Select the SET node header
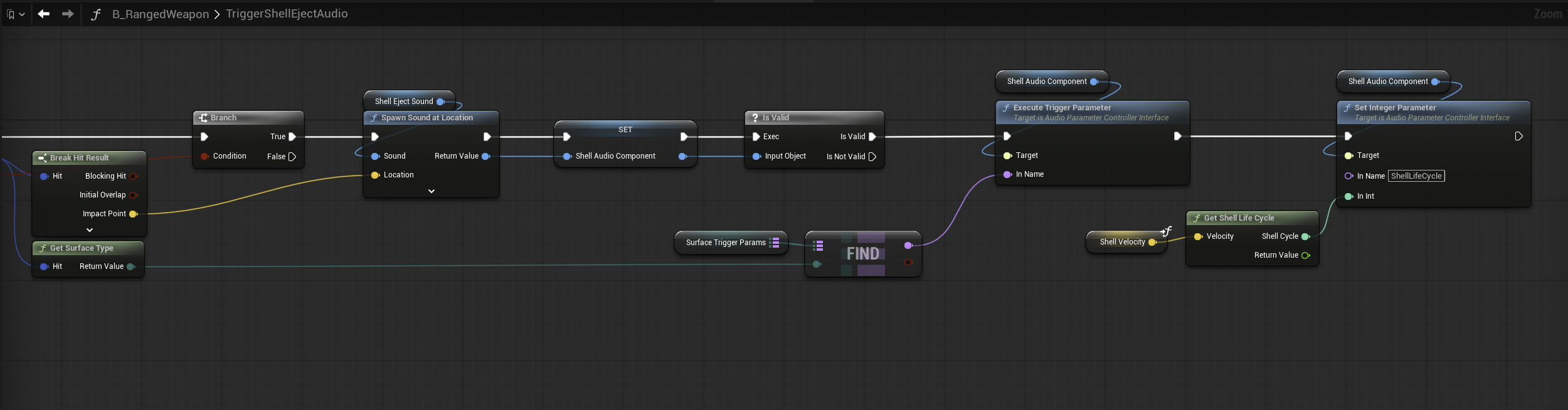Image resolution: width=1568 pixels, height=410 pixels. click(625, 129)
